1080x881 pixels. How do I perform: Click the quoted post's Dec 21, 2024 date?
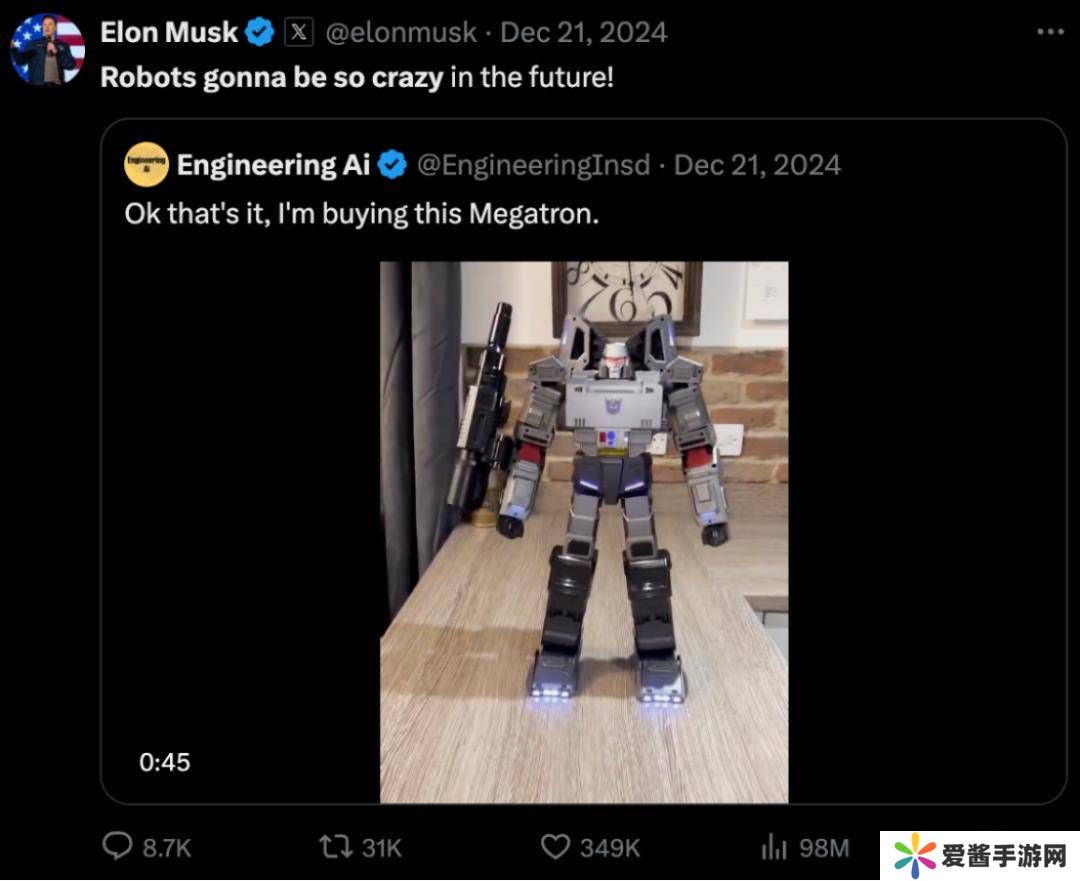click(x=757, y=165)
